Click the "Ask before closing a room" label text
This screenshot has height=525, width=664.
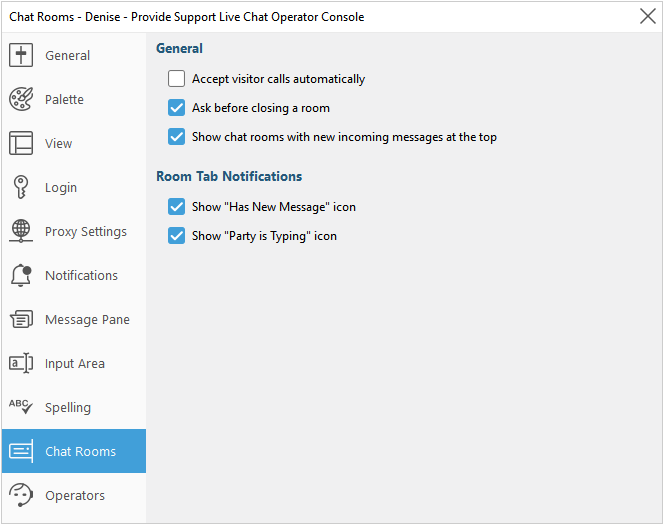(260, 108)
